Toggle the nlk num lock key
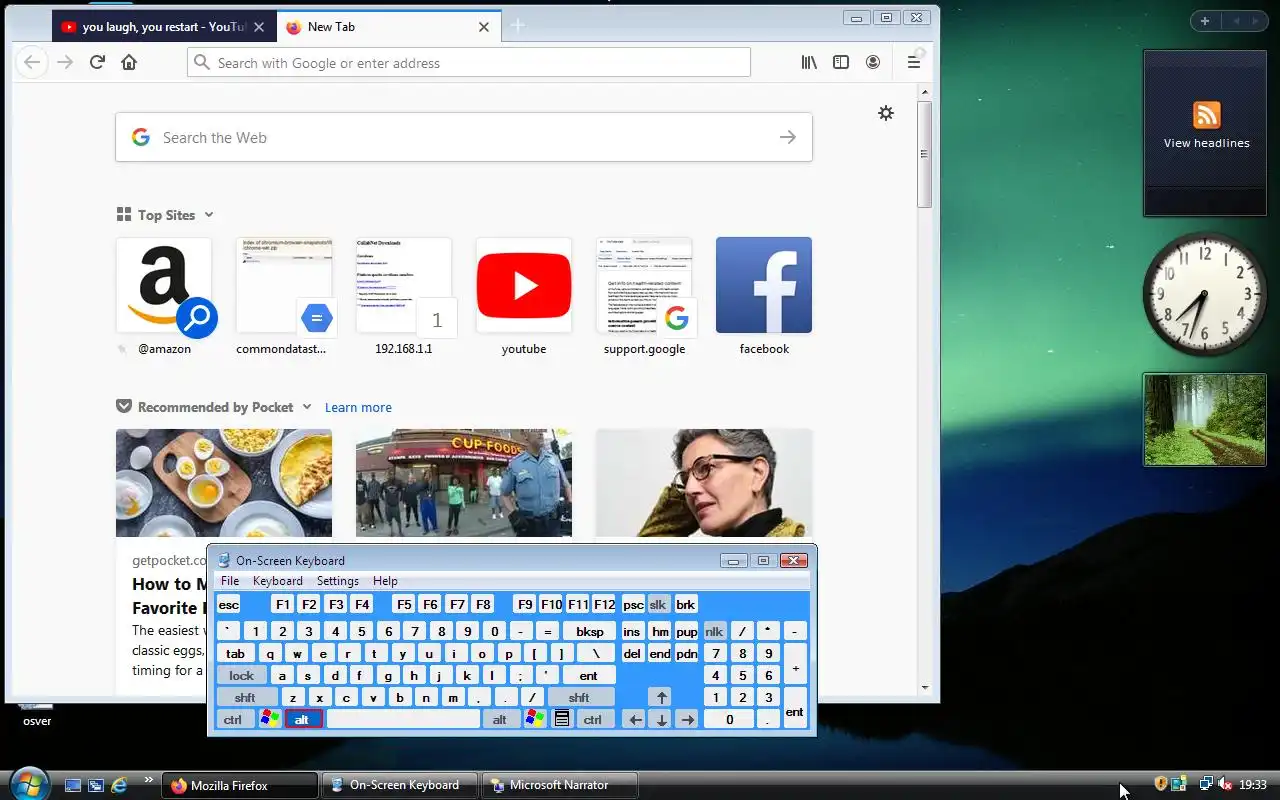Viewport: 1280px width, 800px height. [x=714, y=631]
